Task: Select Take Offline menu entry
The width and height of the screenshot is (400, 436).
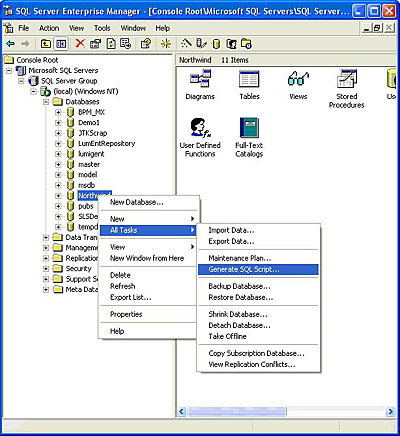Action: 258,336
